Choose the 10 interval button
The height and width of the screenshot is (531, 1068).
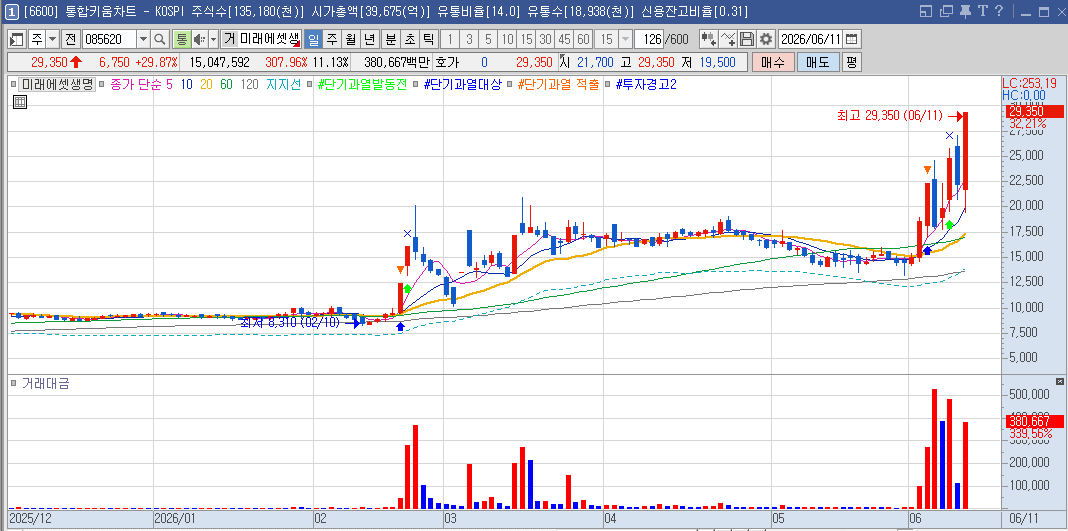[507, 39]
